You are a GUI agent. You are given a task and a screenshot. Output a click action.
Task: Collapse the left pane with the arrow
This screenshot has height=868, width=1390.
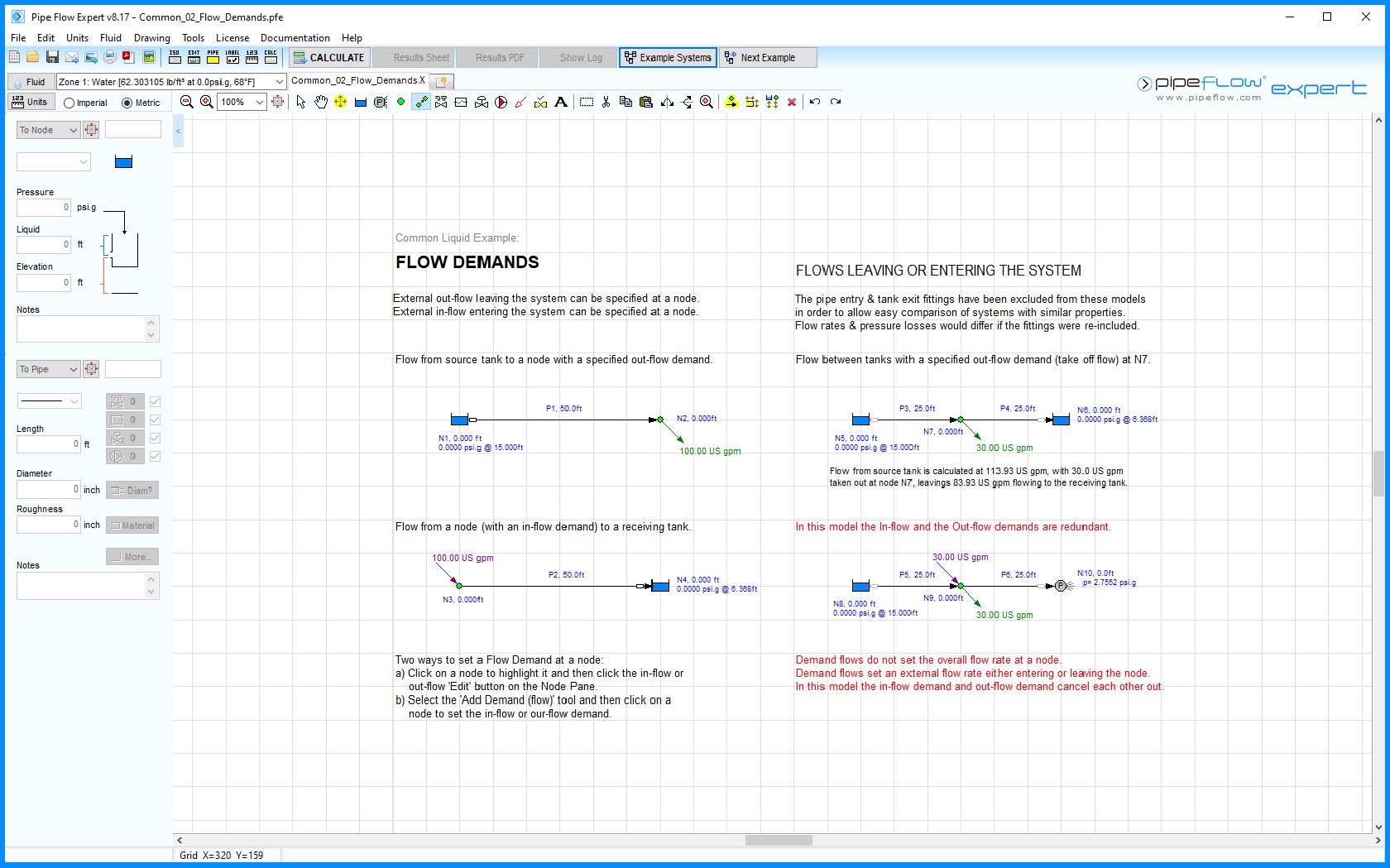(178, 131)
